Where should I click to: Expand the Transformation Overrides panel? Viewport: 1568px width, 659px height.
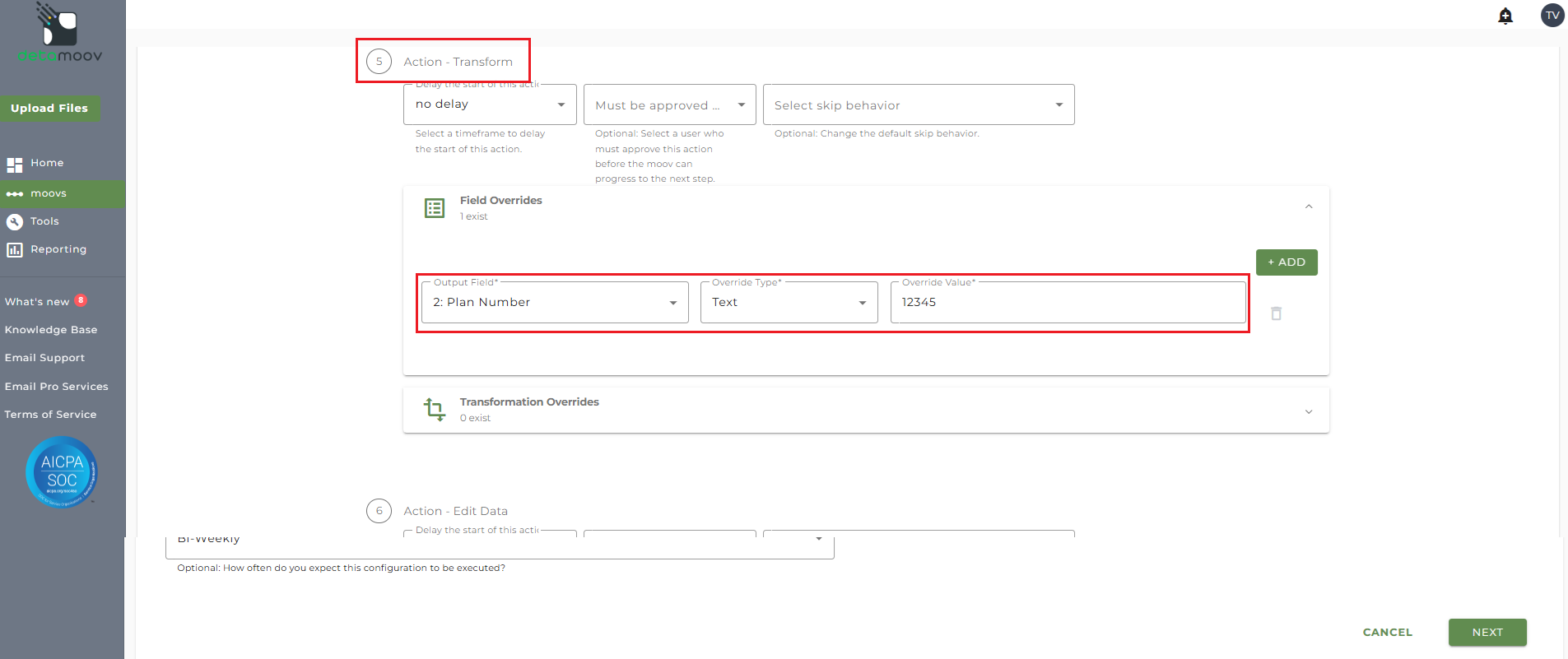[1309, 411]
